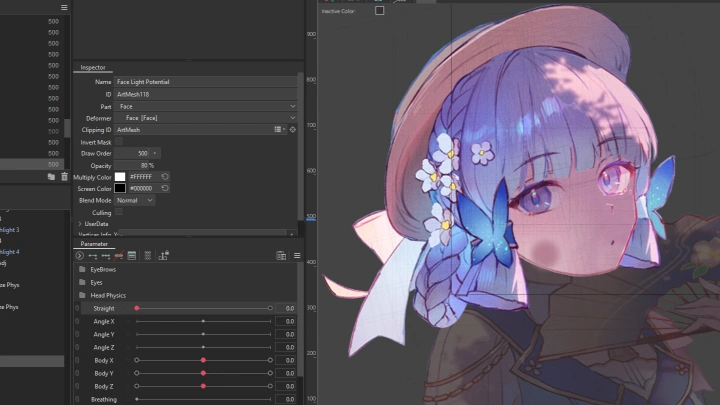The width and height of the screenshot is (720, 405).
Task: Reset the Screen Color value
Action: pyautogui.click(x=165, y=188)
